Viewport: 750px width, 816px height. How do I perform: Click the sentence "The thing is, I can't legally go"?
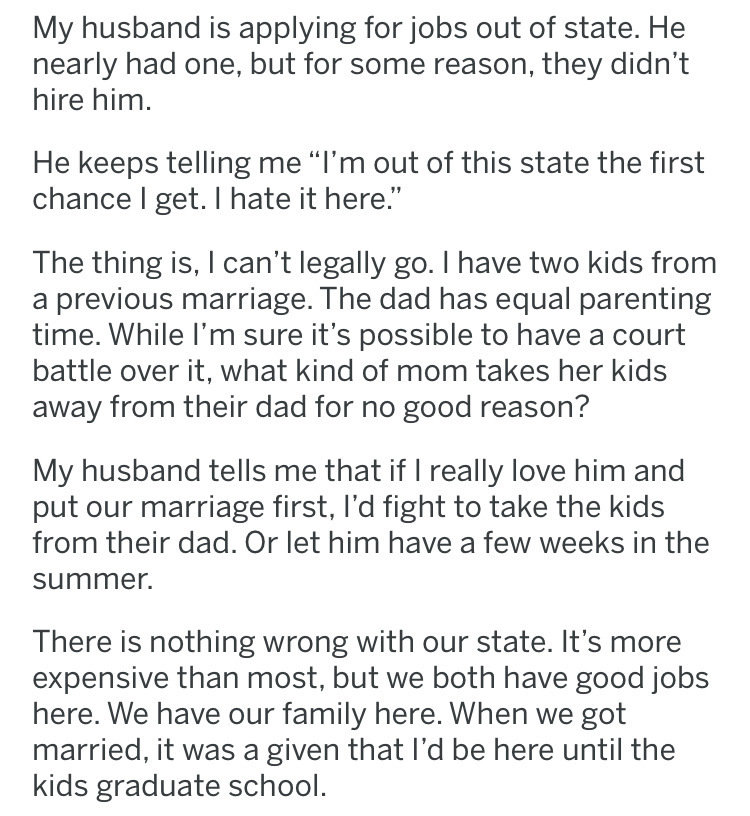232,263
